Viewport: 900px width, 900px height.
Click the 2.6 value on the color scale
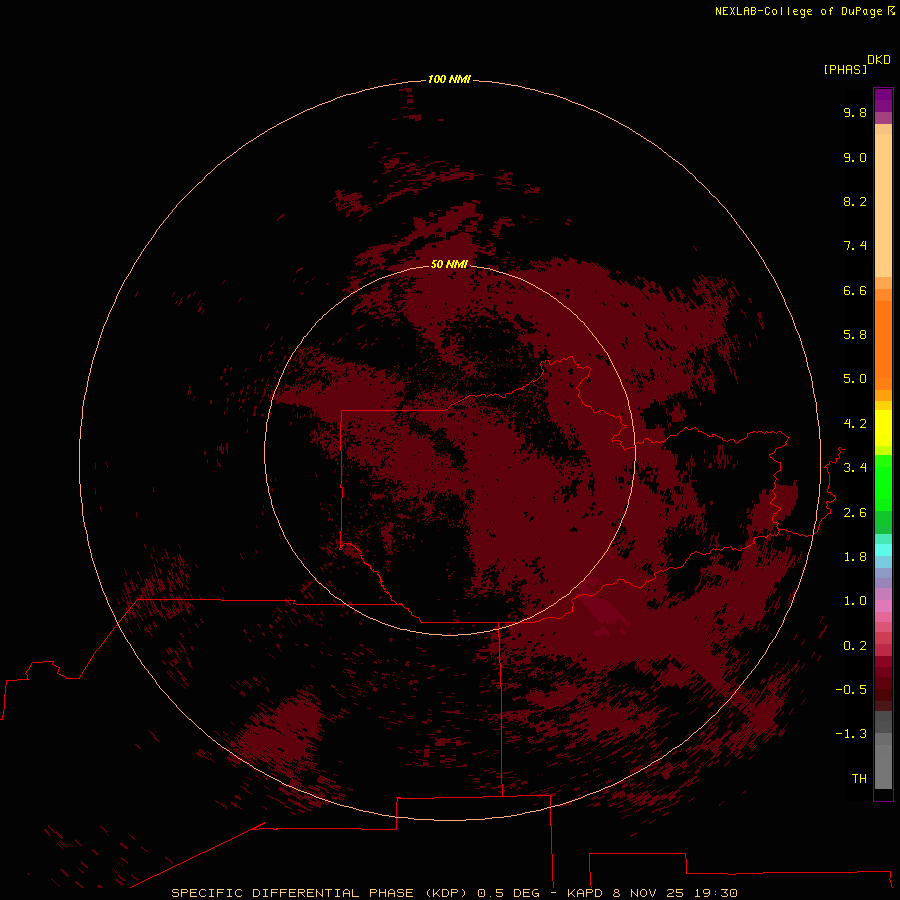(x=855, y=513)
